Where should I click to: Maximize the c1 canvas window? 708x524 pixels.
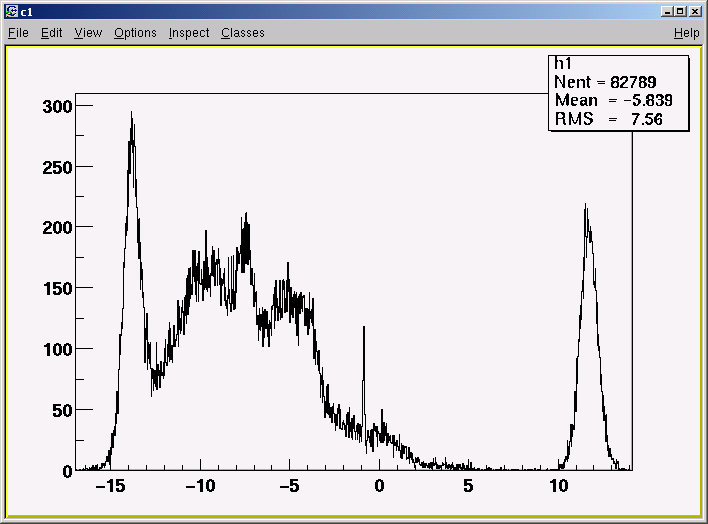click(x=680, y=11)
